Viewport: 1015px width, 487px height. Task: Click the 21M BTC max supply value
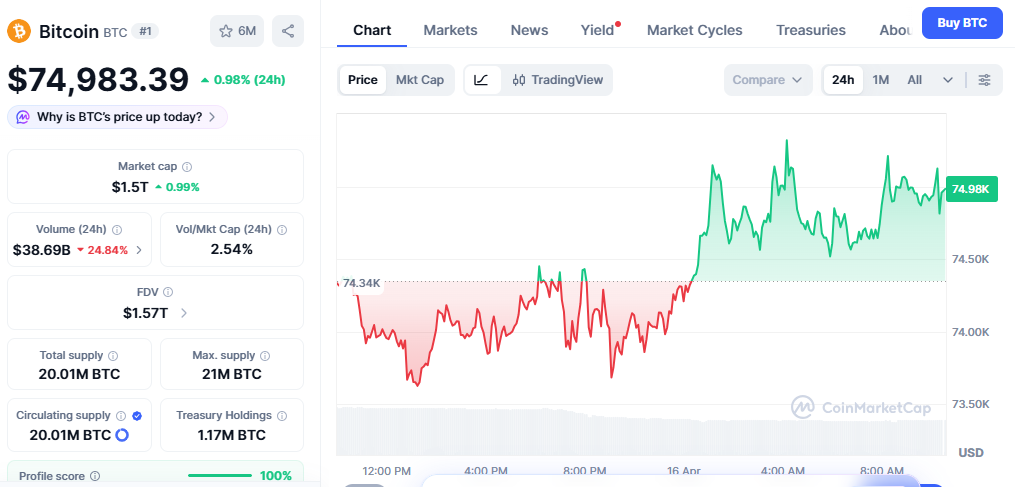click(x=232, y=374)
